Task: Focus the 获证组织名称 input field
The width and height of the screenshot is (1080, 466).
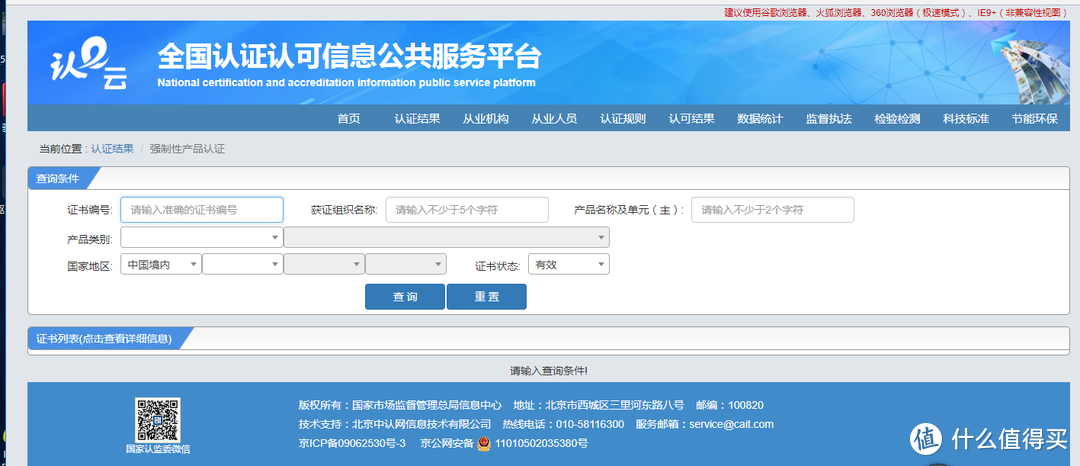Action: click(467, 210)
